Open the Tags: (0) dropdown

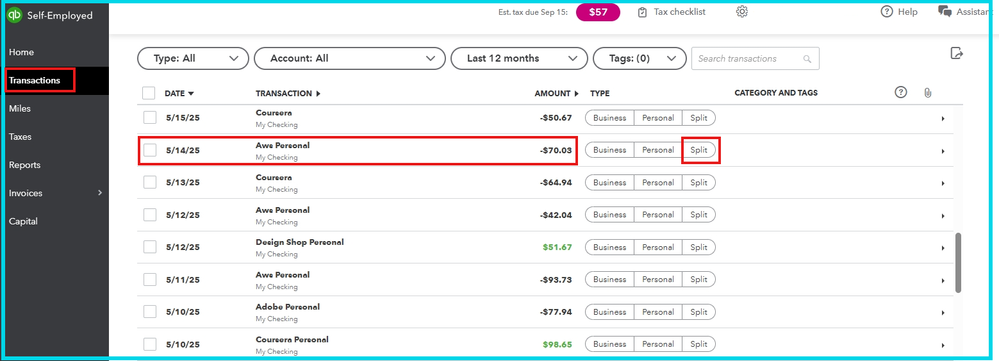[x=640, y=59]
